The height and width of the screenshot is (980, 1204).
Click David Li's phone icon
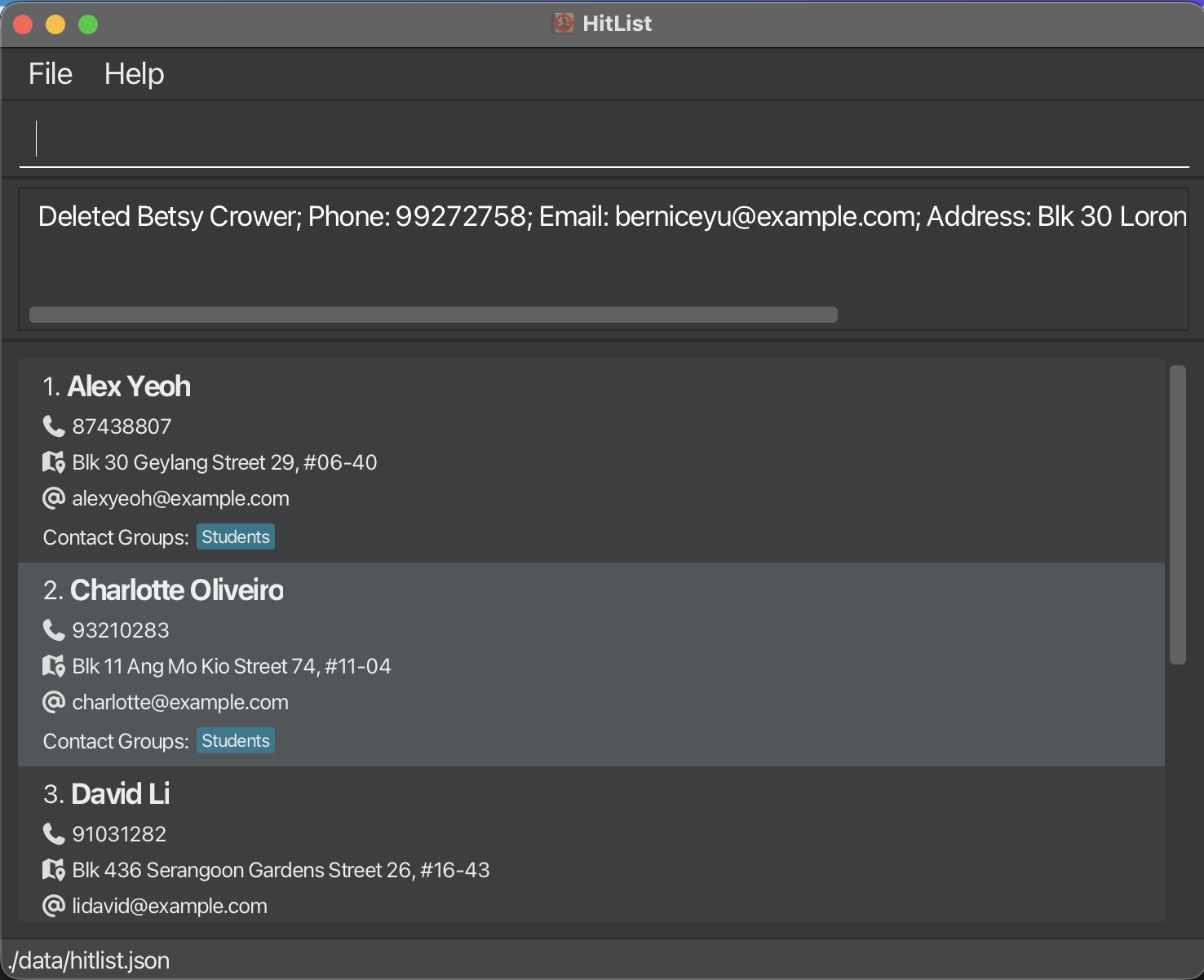(x=53, y=833)
